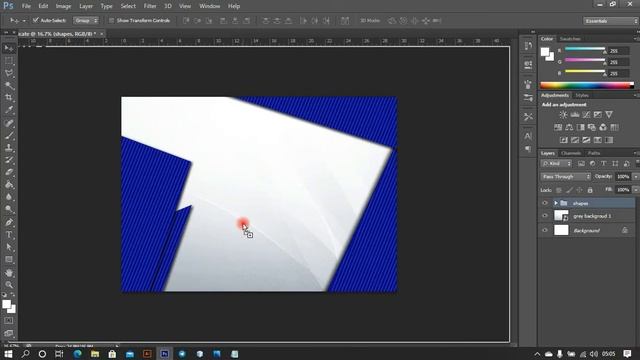Open the Fill slider dropdown arrow

(x=636, y=190)
